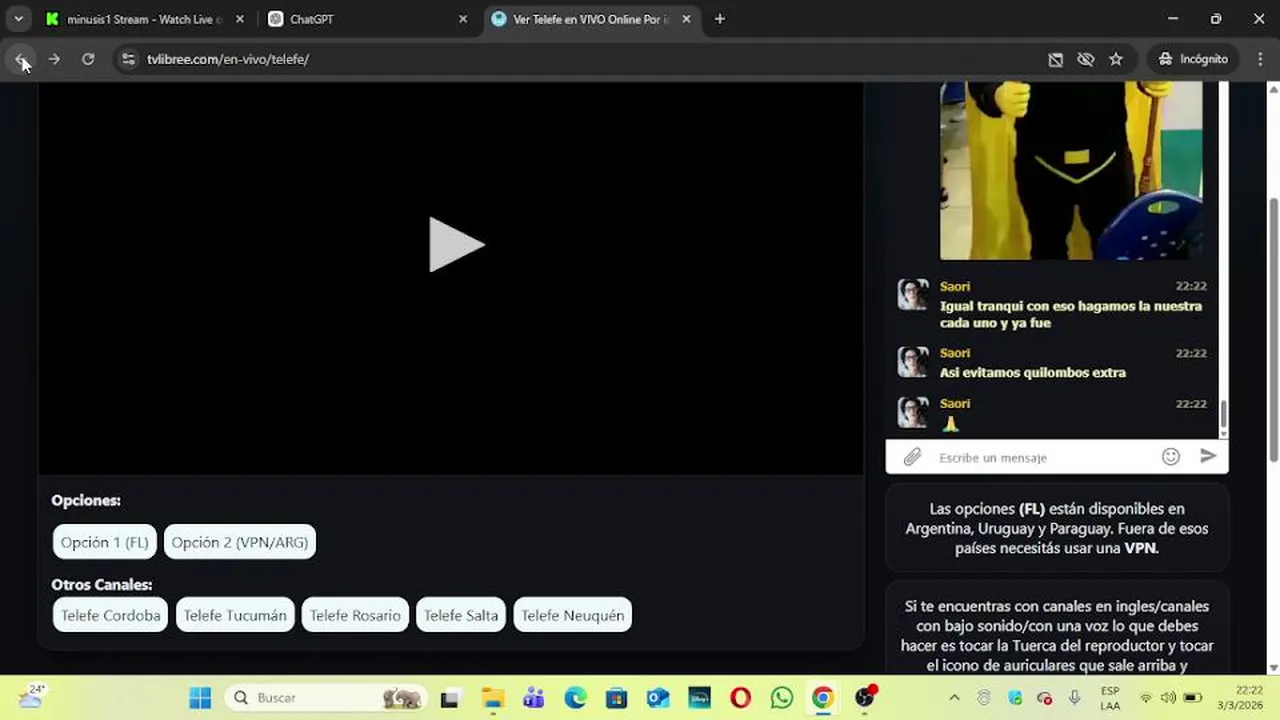Launch Microsoft Edge from the taskbar
1280x720 pixels.
(x=575, y=698)
